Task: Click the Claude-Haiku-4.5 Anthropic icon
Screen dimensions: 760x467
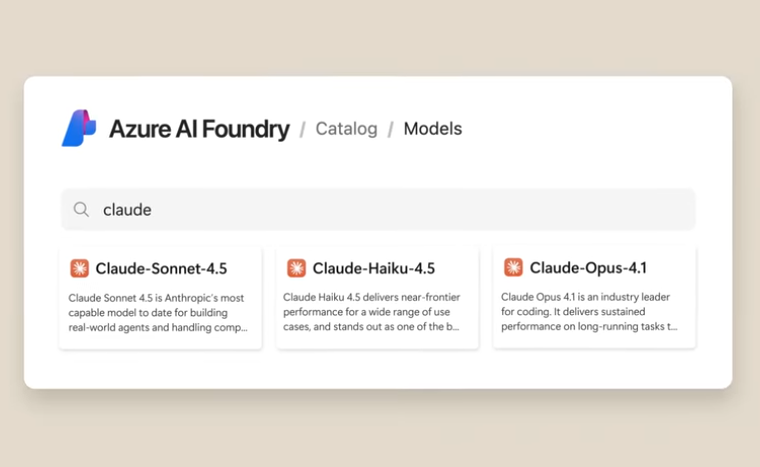Action: (296, 268)
